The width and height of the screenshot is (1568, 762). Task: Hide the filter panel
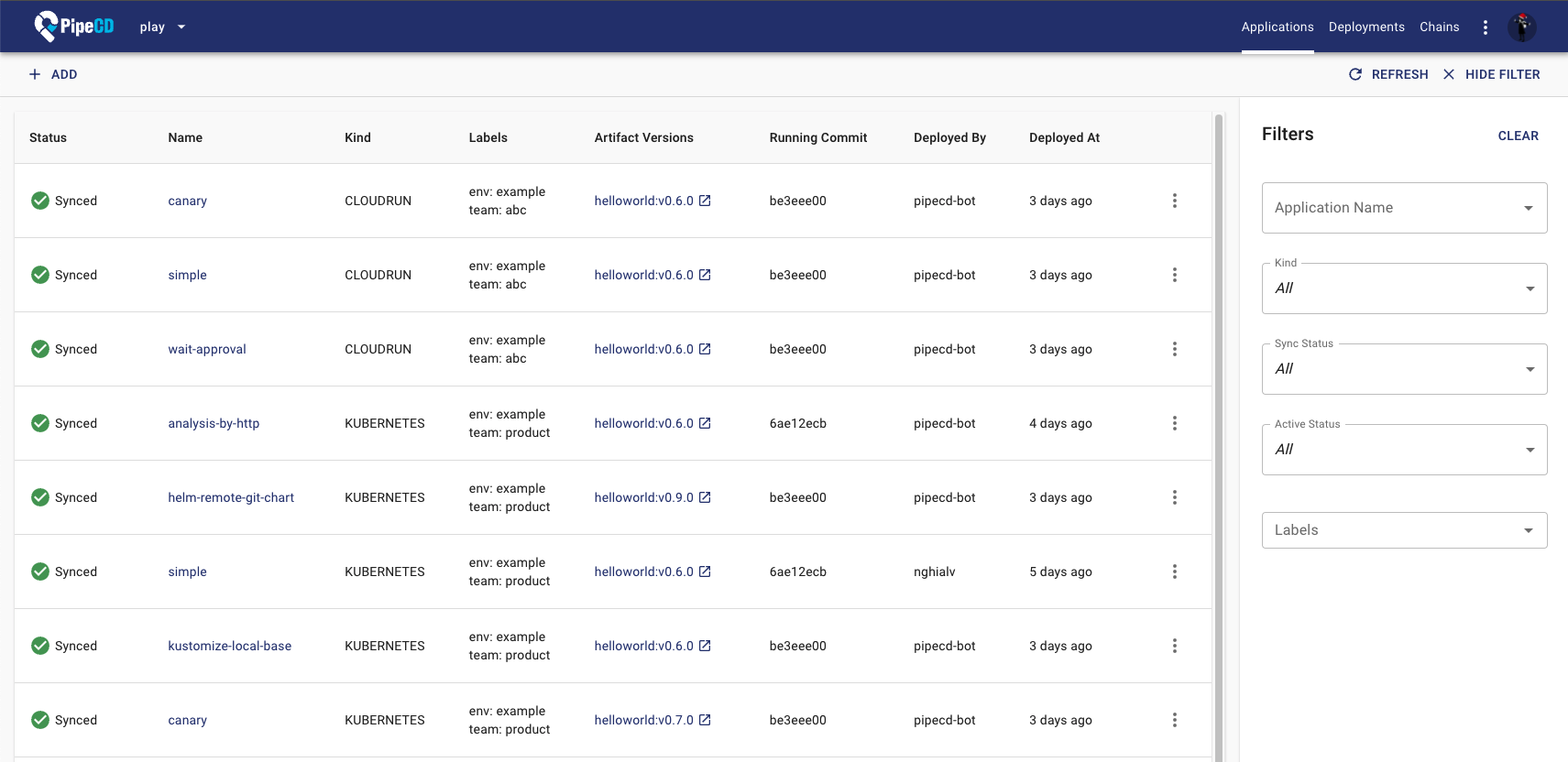coord(1491,74)
